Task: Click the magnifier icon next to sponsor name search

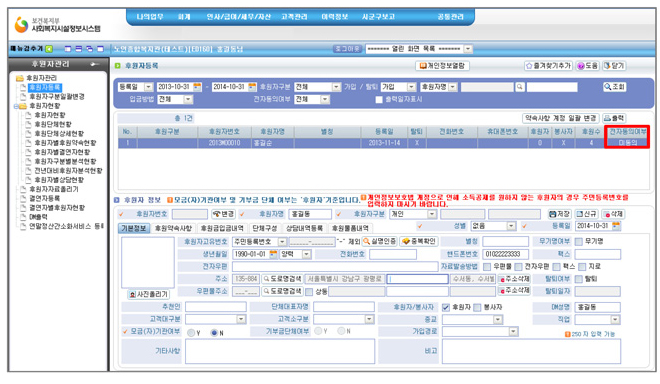Action: coord(520,87)
